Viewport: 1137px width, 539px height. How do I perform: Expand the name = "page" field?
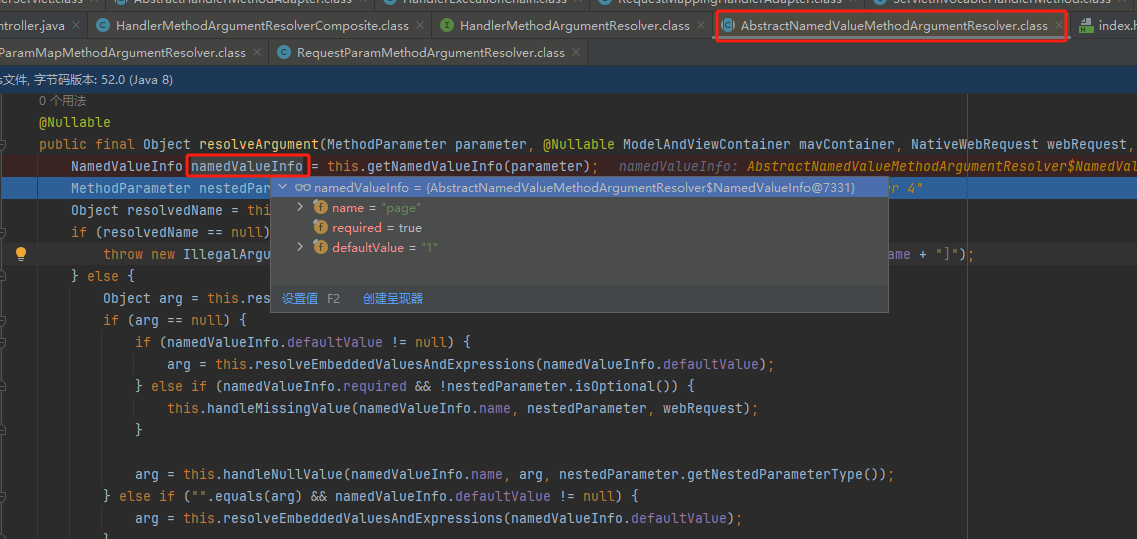click(301, 207)
